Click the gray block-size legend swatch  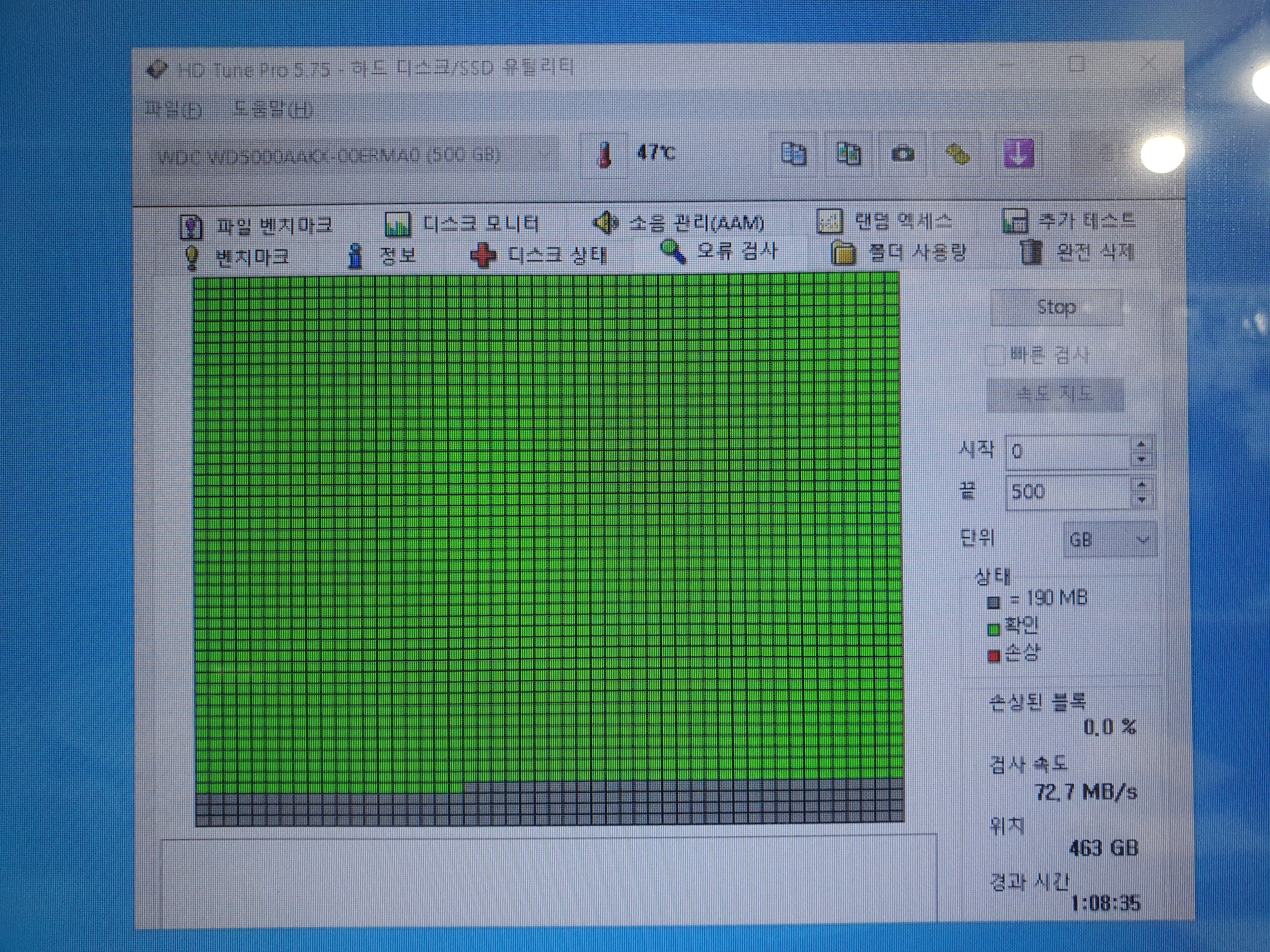point(994,602)
